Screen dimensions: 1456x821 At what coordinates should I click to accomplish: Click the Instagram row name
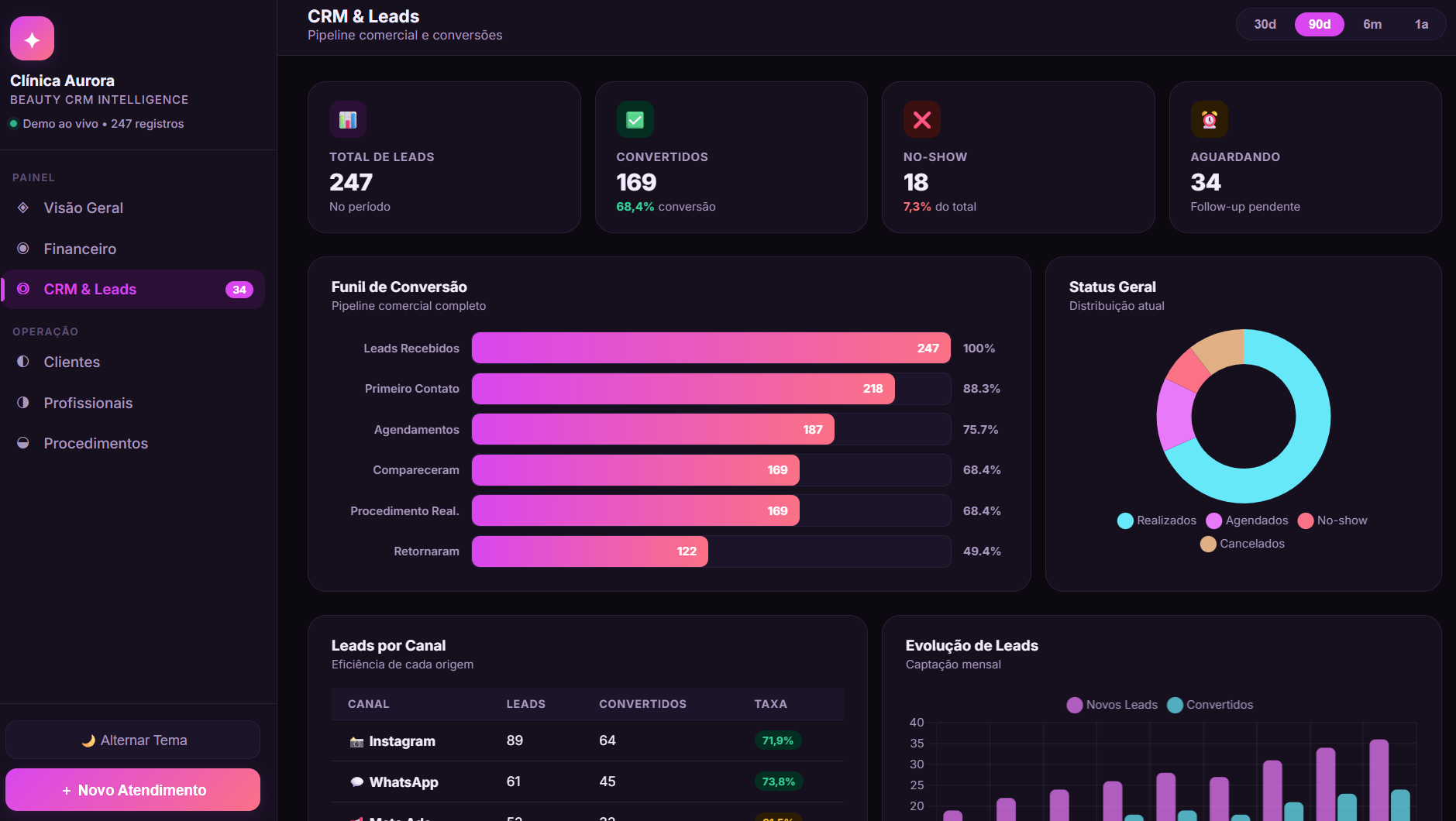tap(402, 741)
